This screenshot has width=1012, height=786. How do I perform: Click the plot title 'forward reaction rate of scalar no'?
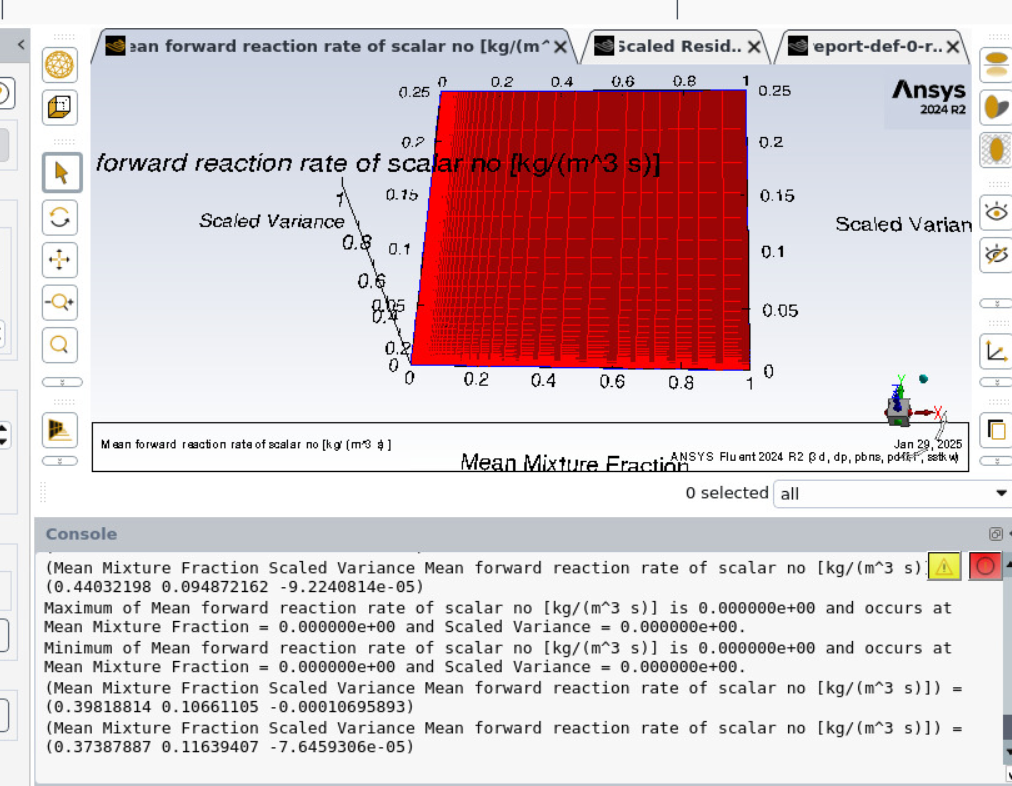click(378, 163)
